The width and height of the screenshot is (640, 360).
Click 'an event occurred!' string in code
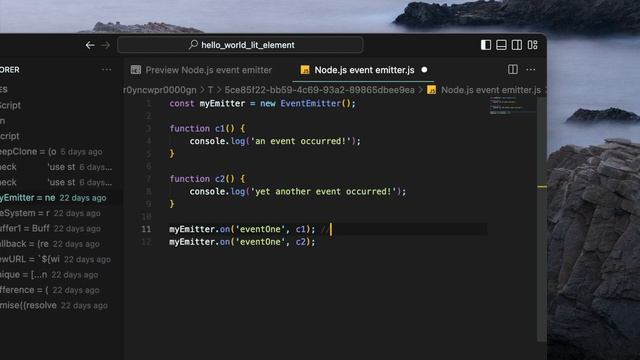[300, 141]
